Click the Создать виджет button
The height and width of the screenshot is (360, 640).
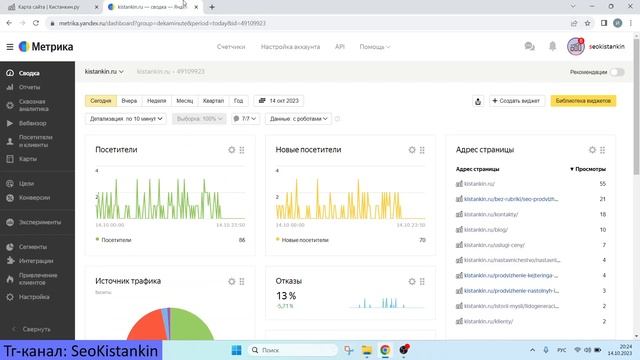click(x=517, y=101)
